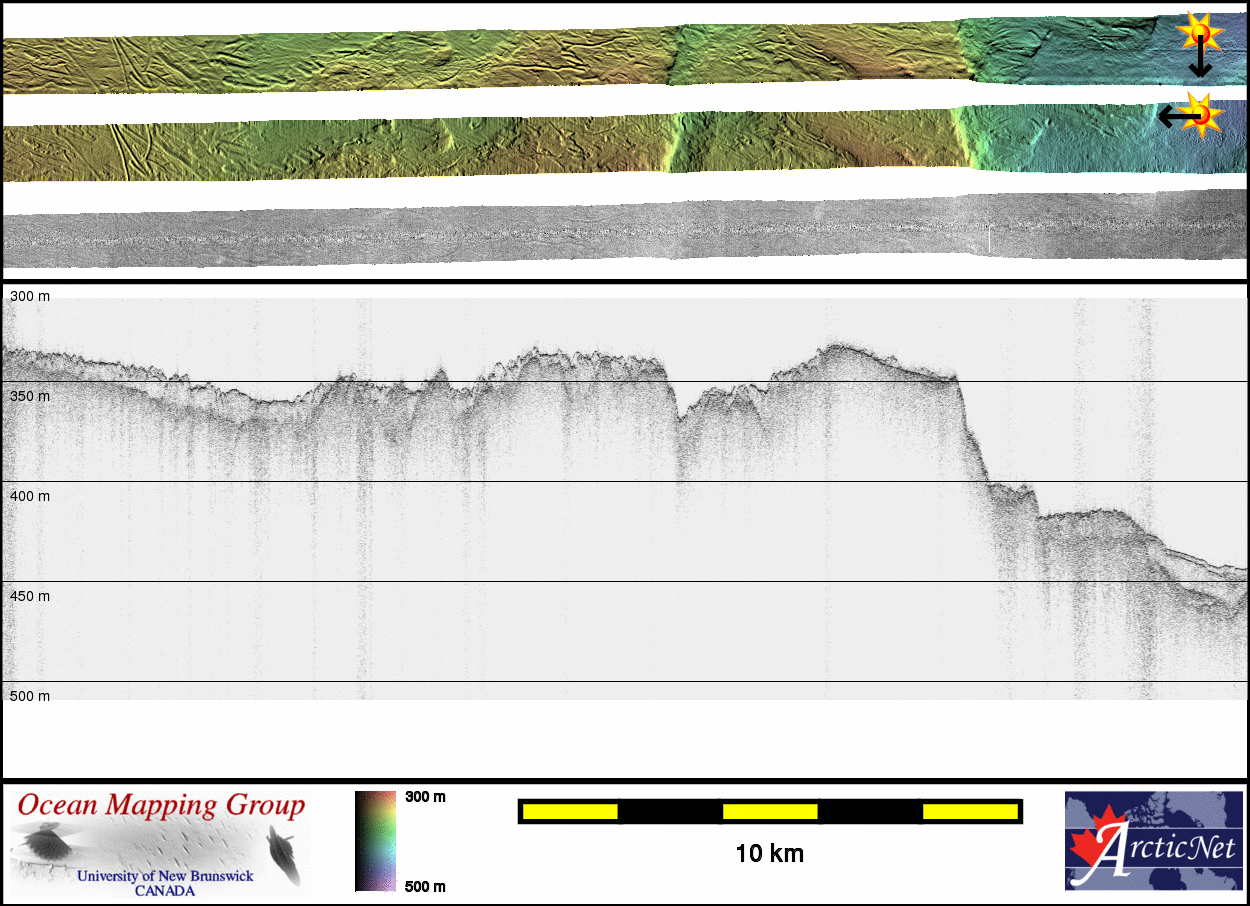Viewport: 1250px width, 906px height.
Task: Click the white vertical marker in backscatter strip
Action: tap(989, 240)
